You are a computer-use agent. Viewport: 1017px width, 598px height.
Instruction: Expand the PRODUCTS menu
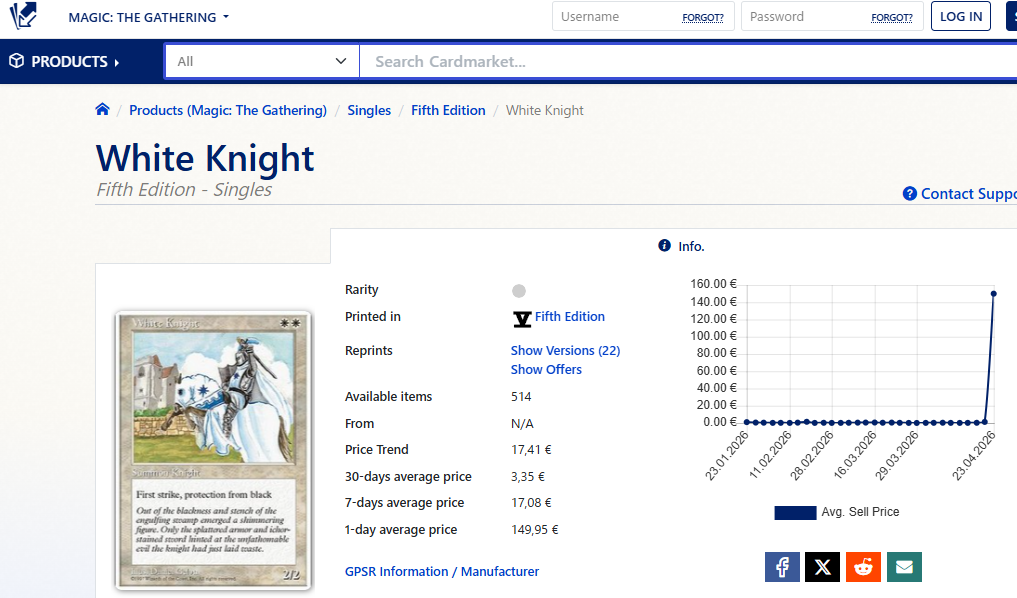[64, 62]
